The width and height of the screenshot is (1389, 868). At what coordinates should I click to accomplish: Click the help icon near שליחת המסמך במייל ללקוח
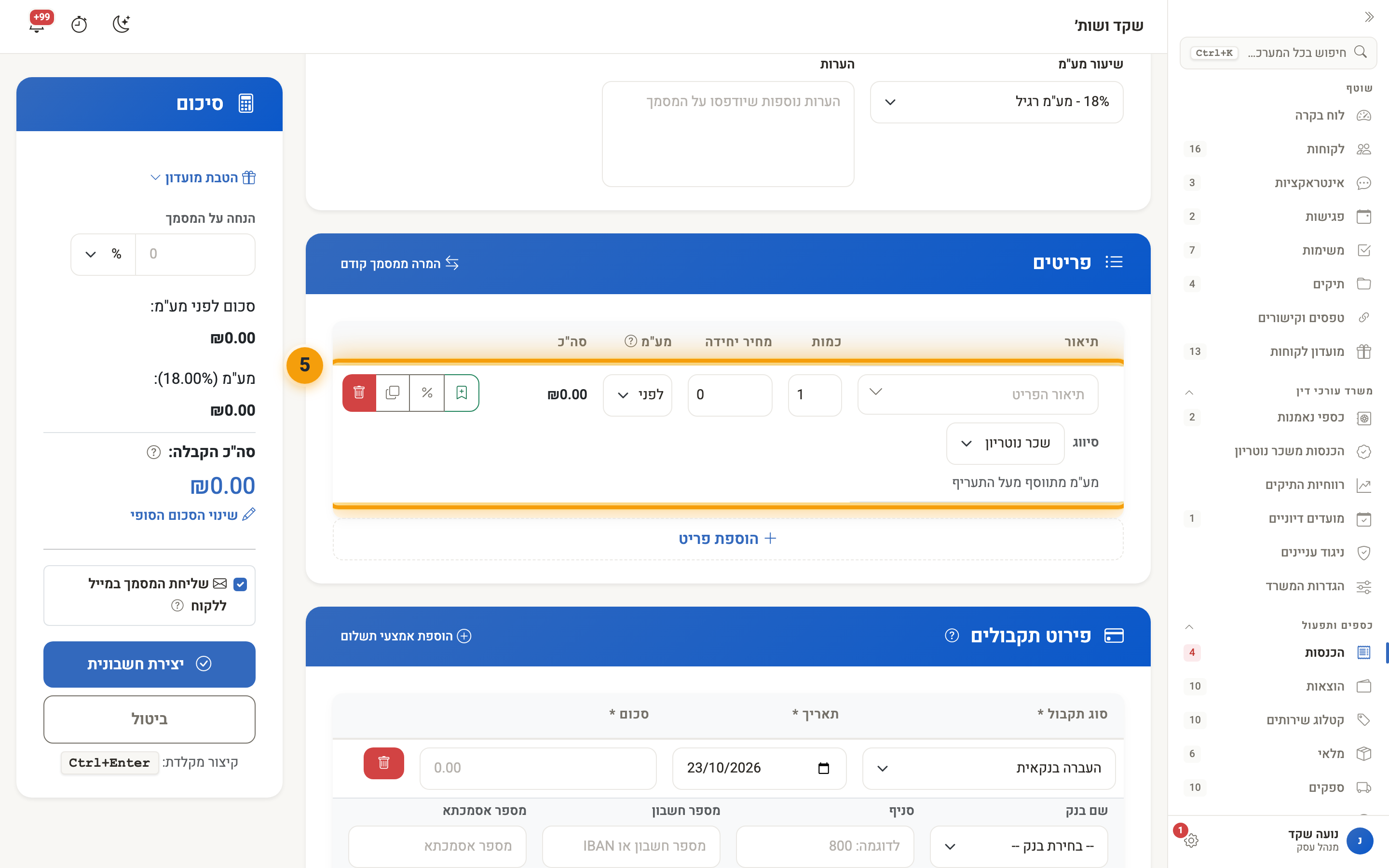click(x=177, y=605)
